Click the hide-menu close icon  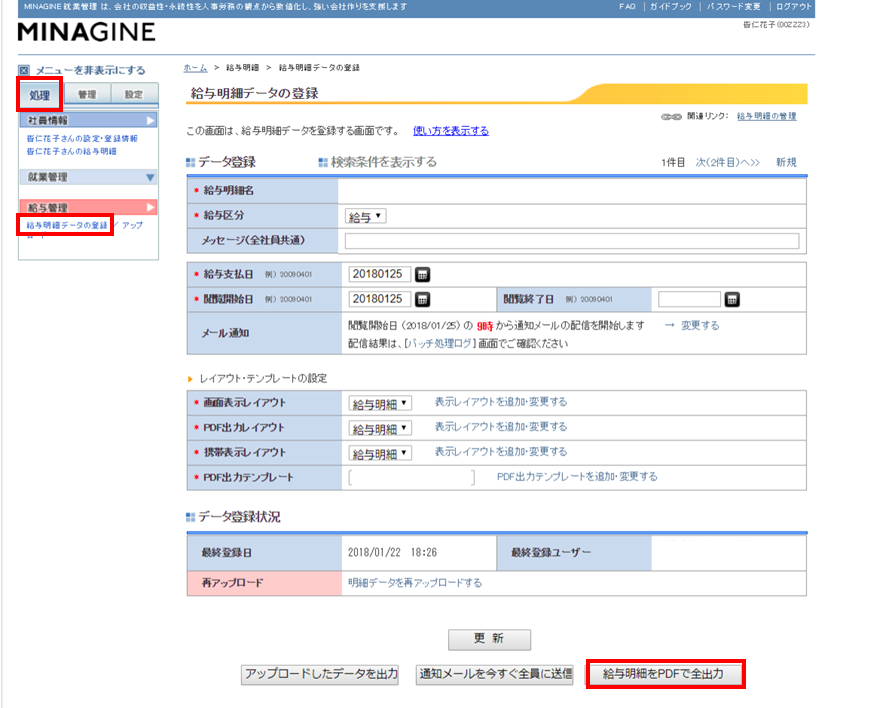pos(24,70)
